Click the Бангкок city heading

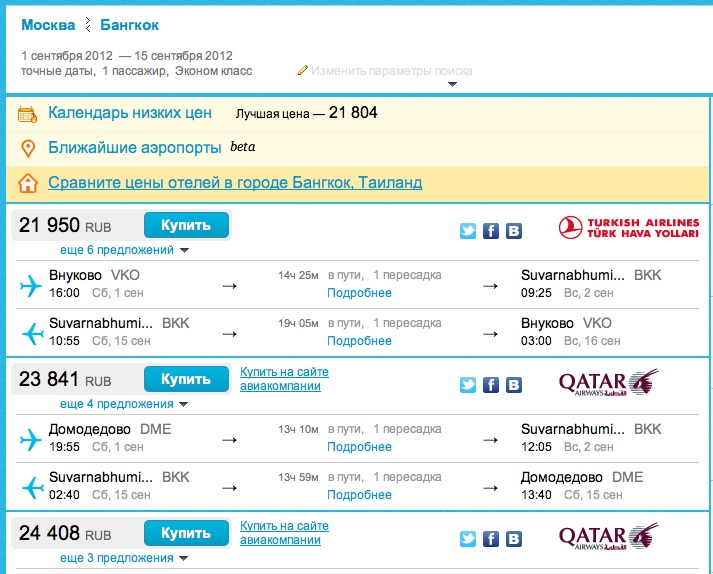129,25
